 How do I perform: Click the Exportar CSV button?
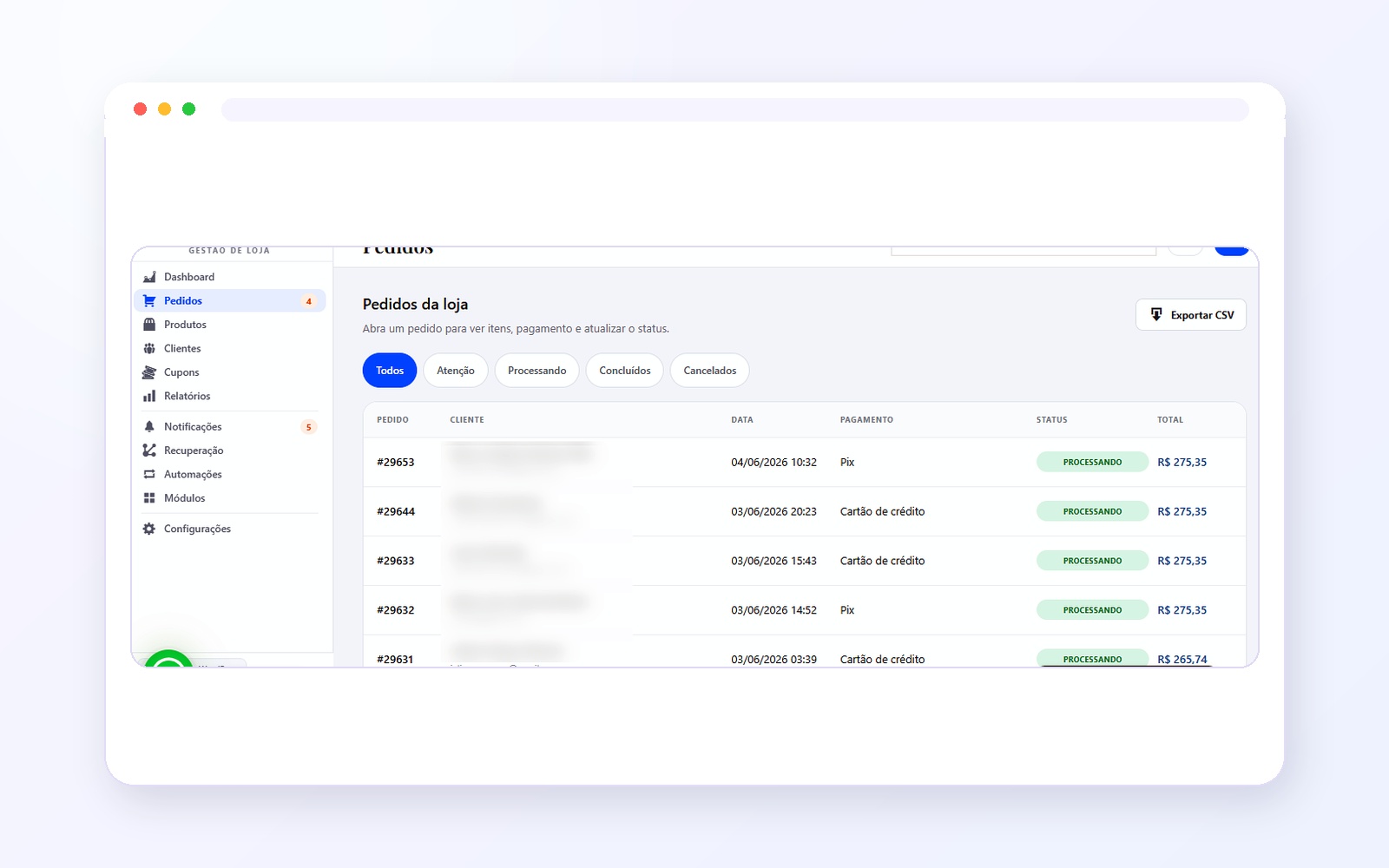pos(1191,315)
